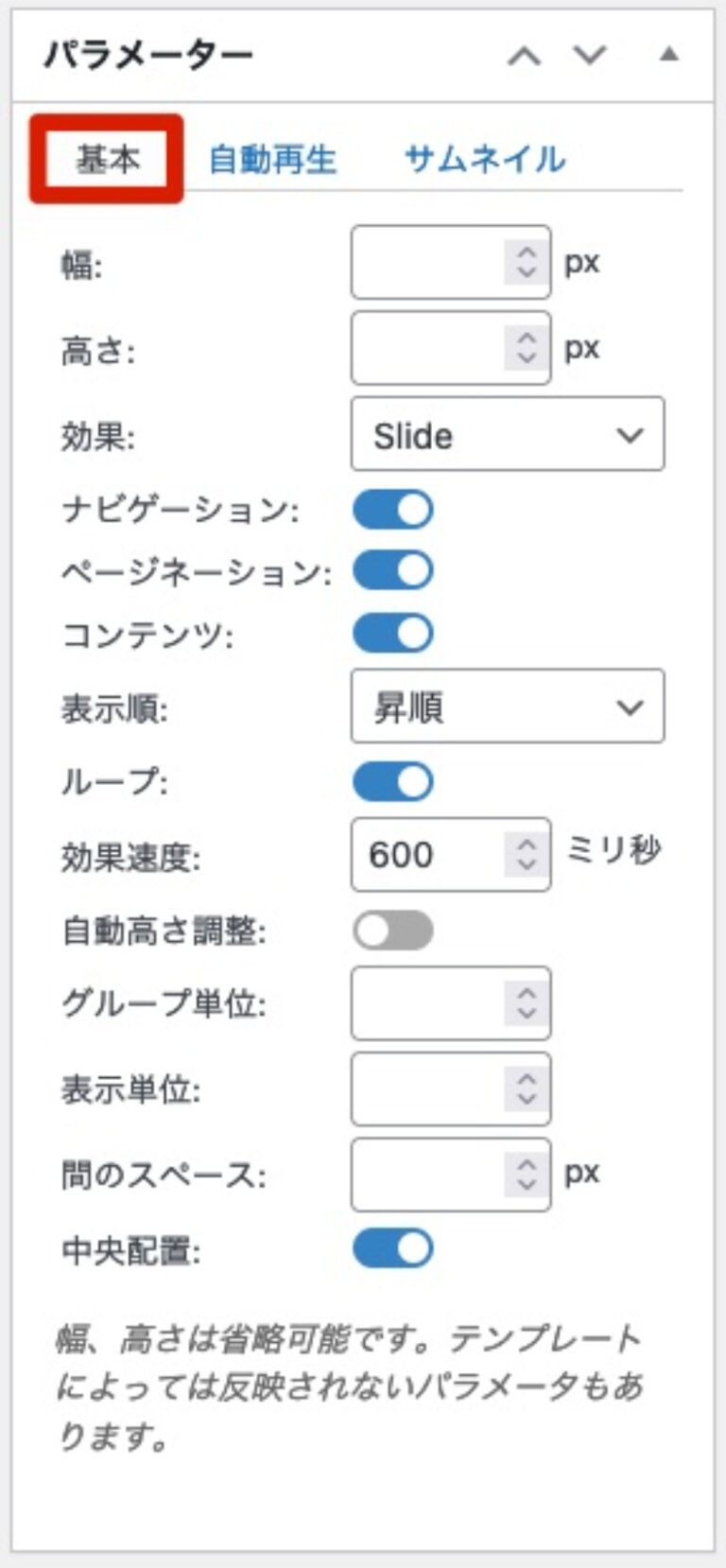Image resolution: width=726 pixels, height=1568 pixels.
Task: Open the 表示順 dropdown showing 昇順
Action: (507, 706)
